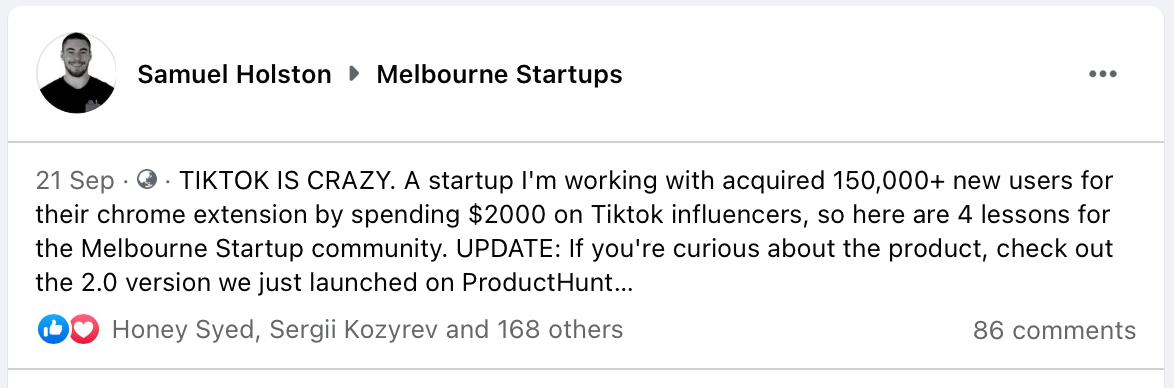This screenshot has width=1174, height=388.
Task: Expand the post via trailing ellipsis
Action: pos(622,282)
